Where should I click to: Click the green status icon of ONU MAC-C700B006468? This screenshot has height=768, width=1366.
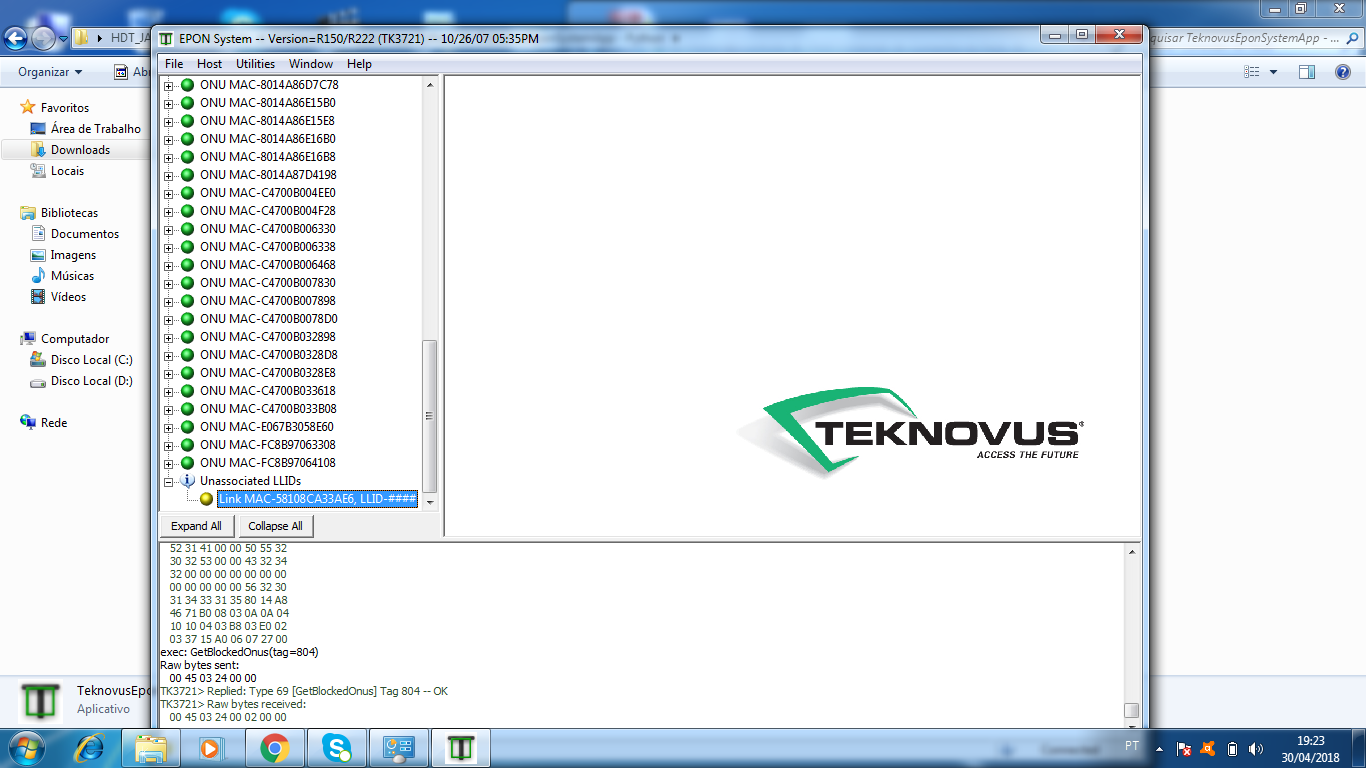pyautogui.click(x=187, y=265)
